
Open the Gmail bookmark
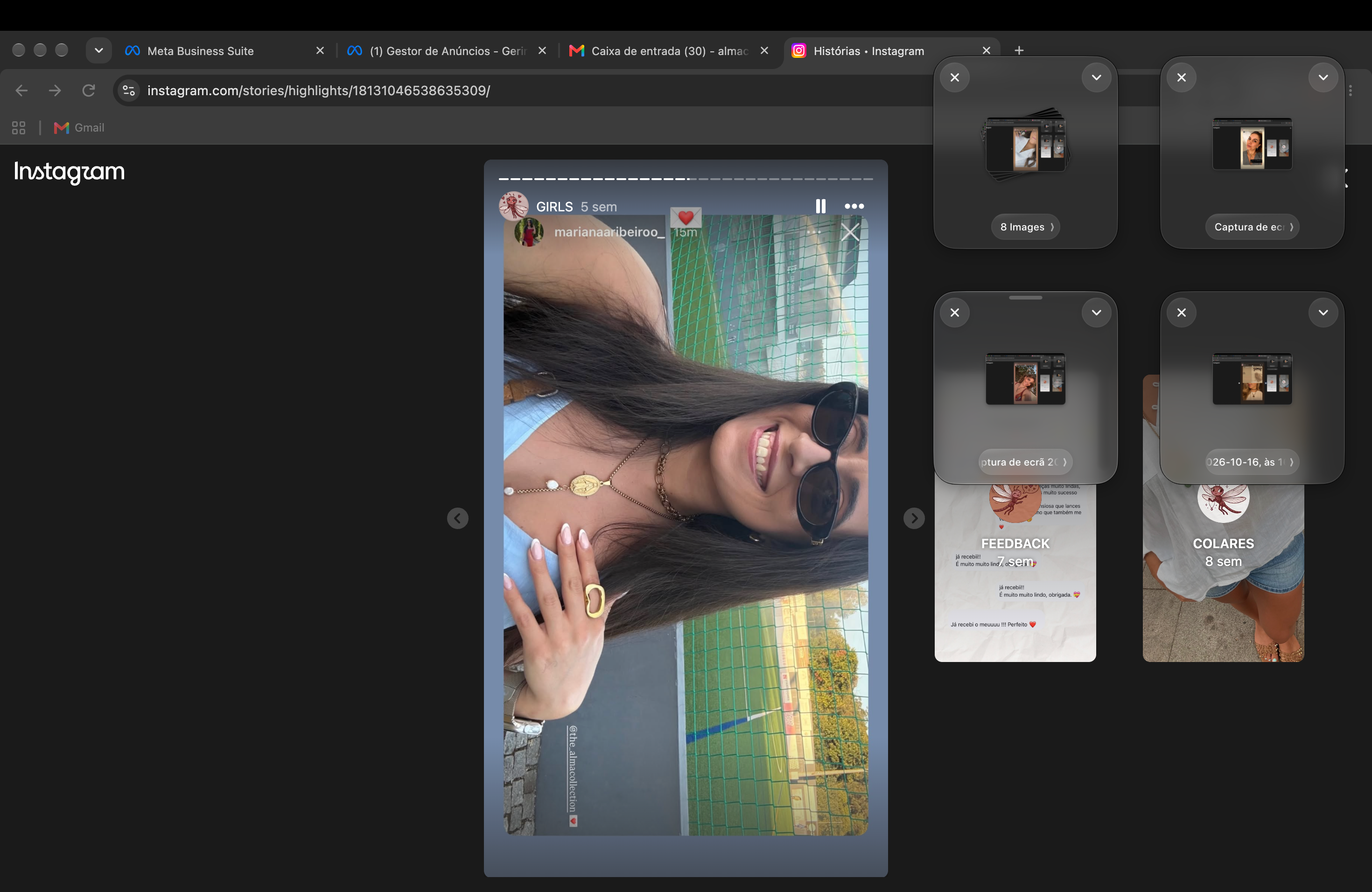click(x=79, y=128)
